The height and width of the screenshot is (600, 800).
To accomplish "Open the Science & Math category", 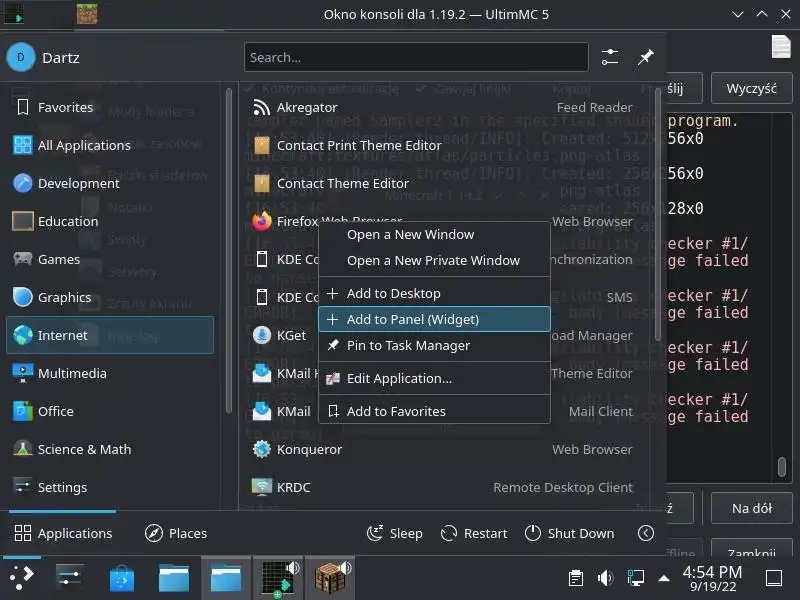I will coord(110,449).
